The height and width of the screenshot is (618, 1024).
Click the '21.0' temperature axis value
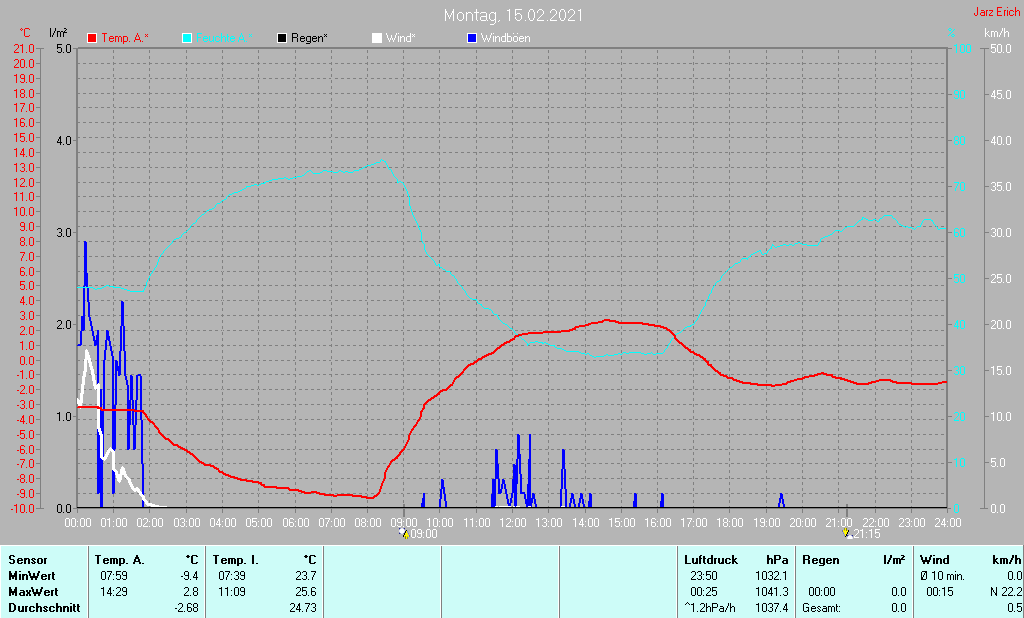24,48
